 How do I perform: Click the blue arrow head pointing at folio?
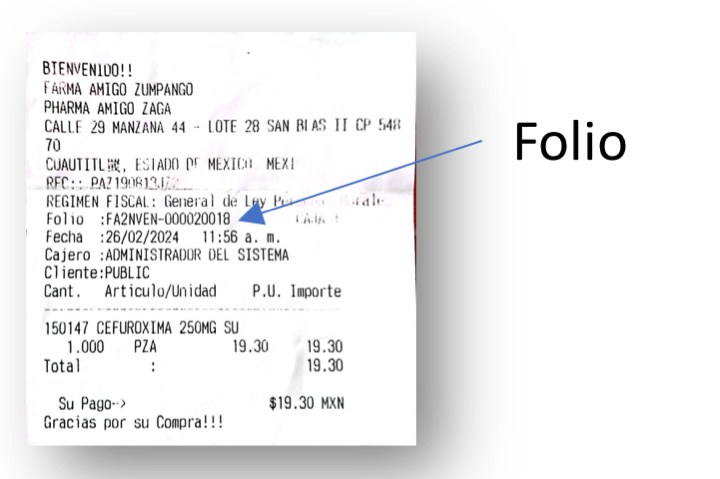253,214
